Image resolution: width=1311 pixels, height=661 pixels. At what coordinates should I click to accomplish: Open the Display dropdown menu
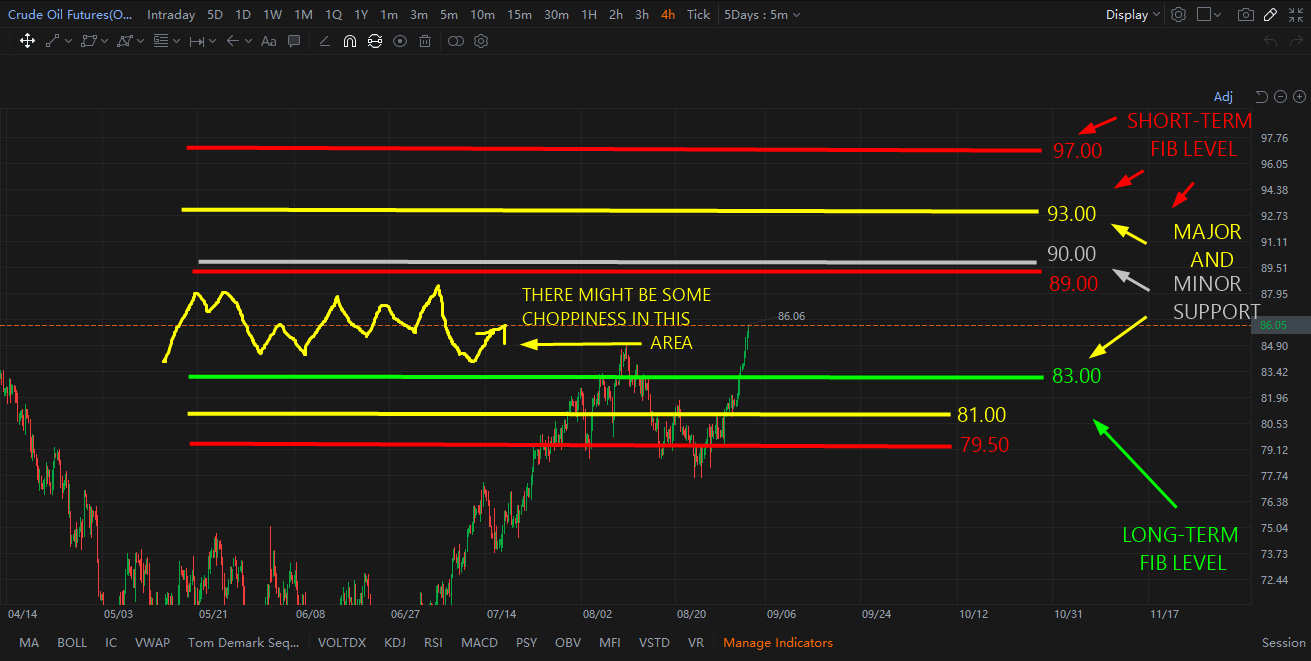pos(1133,15)
